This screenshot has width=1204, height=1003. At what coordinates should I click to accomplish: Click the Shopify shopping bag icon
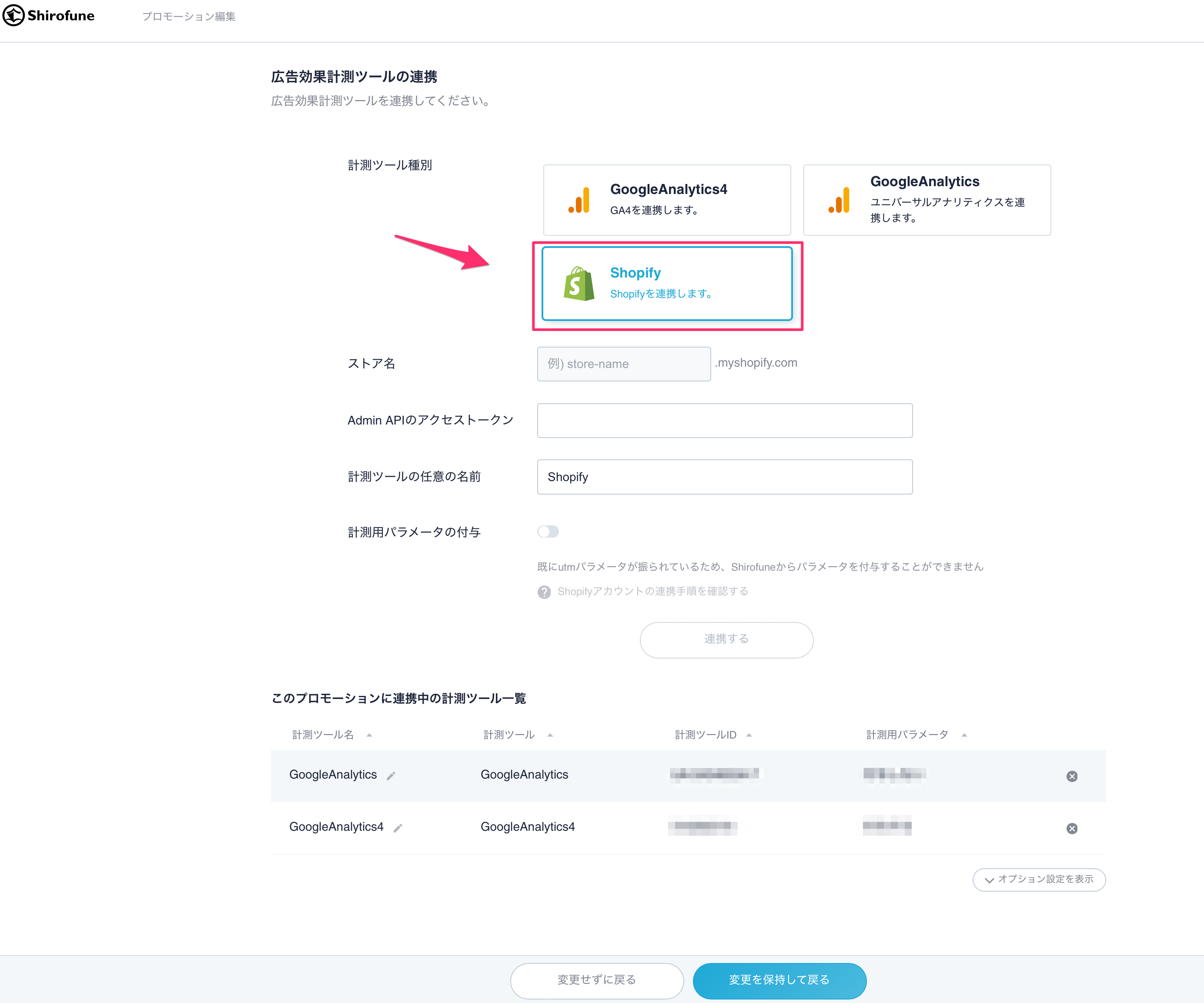pos(579,283)
